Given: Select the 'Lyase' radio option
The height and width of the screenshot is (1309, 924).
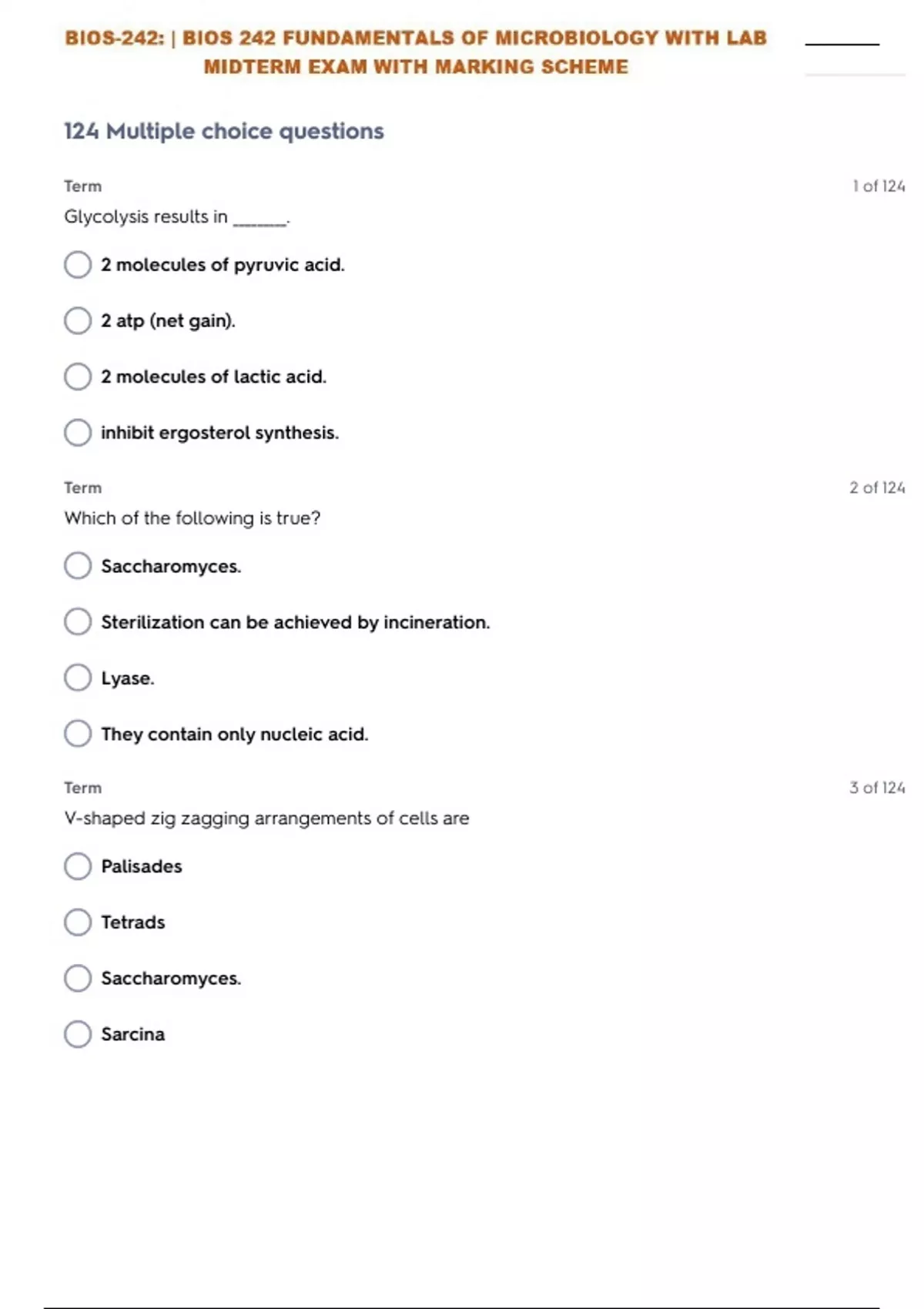Looking at the screenshot, I should coord(78,678).
